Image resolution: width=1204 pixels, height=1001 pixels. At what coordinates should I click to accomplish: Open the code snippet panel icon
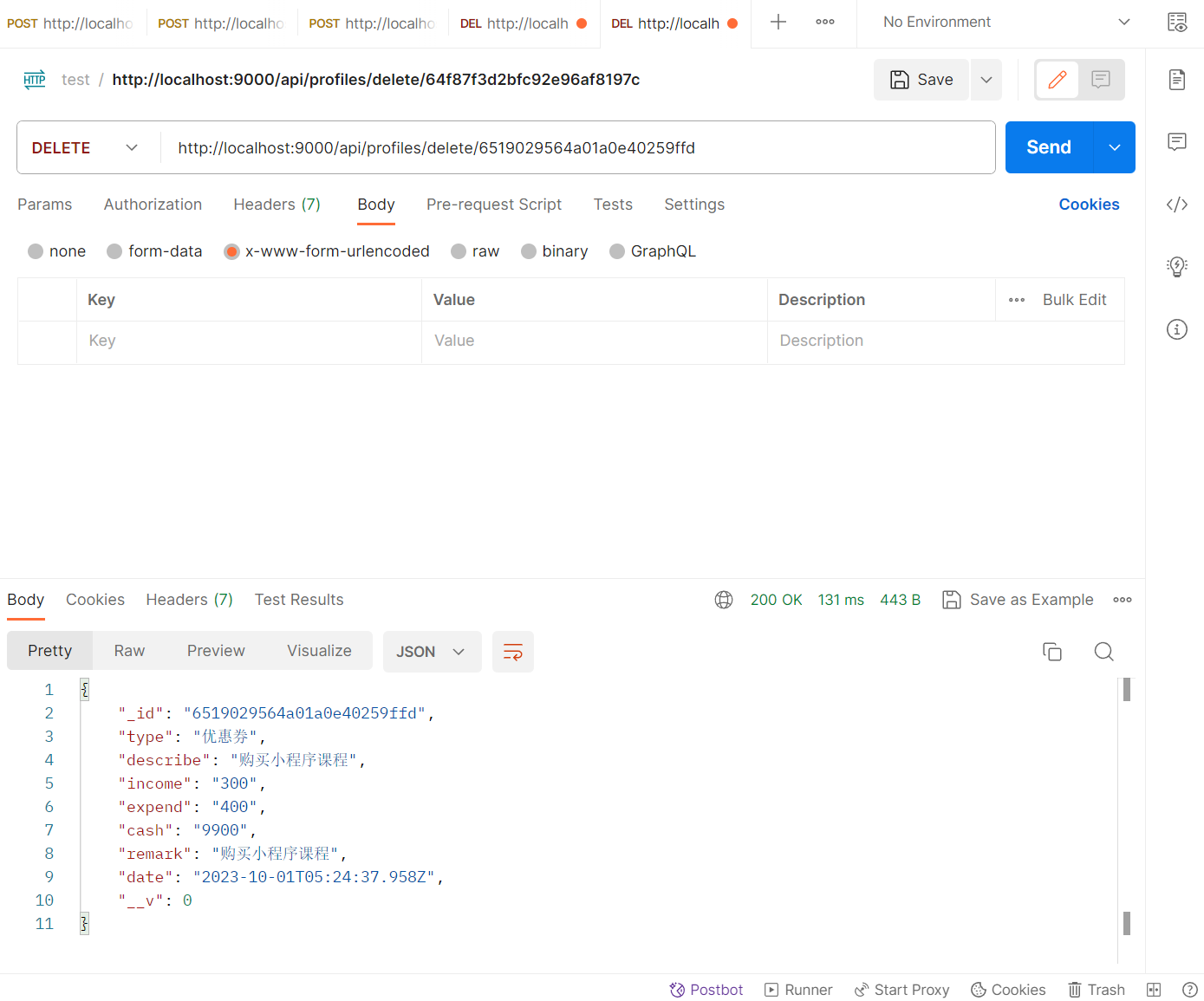pos(1176,205)
